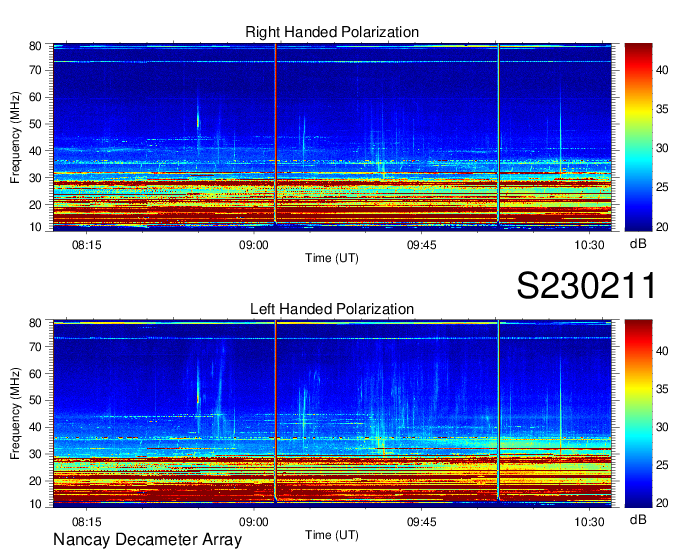Click the 30 dB tick on Right Handed color bar
This screenshot has height=552, width=680.
[x=662, y=148]
